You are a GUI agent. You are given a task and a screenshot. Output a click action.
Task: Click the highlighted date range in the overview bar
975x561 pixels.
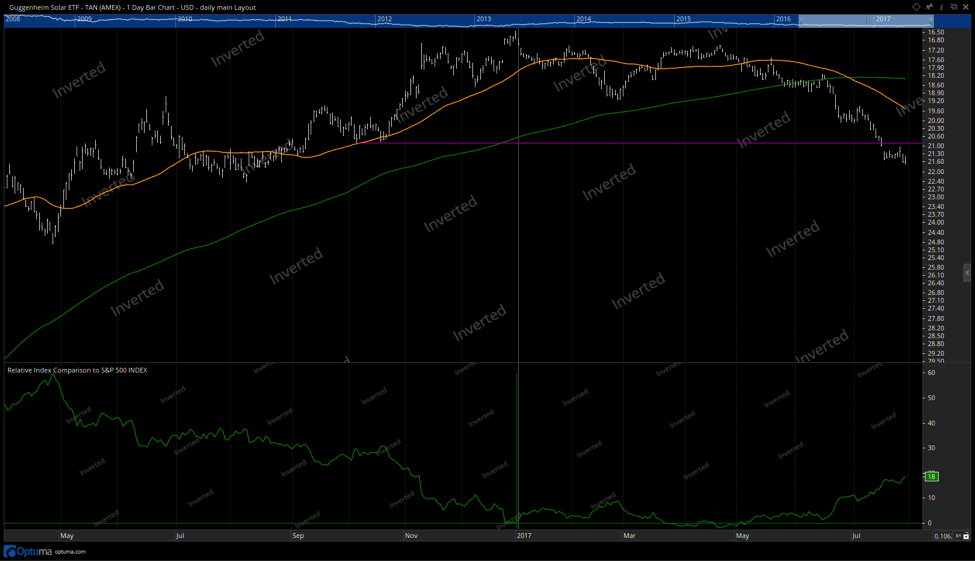pos(866,21)
